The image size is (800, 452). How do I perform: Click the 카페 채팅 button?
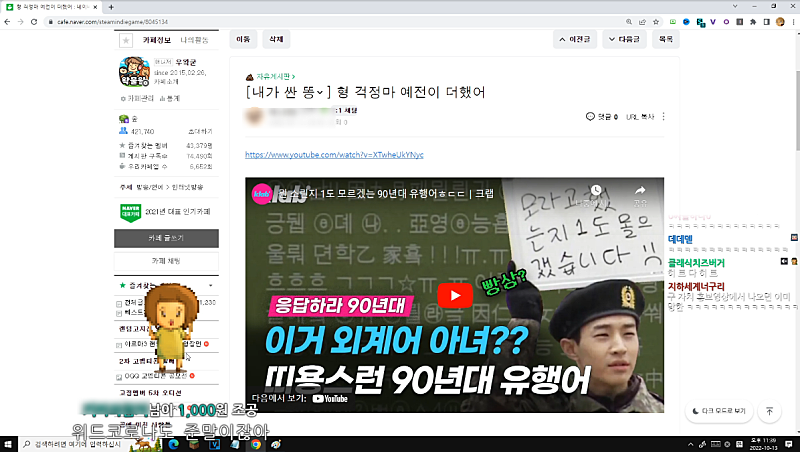[166, 261]
